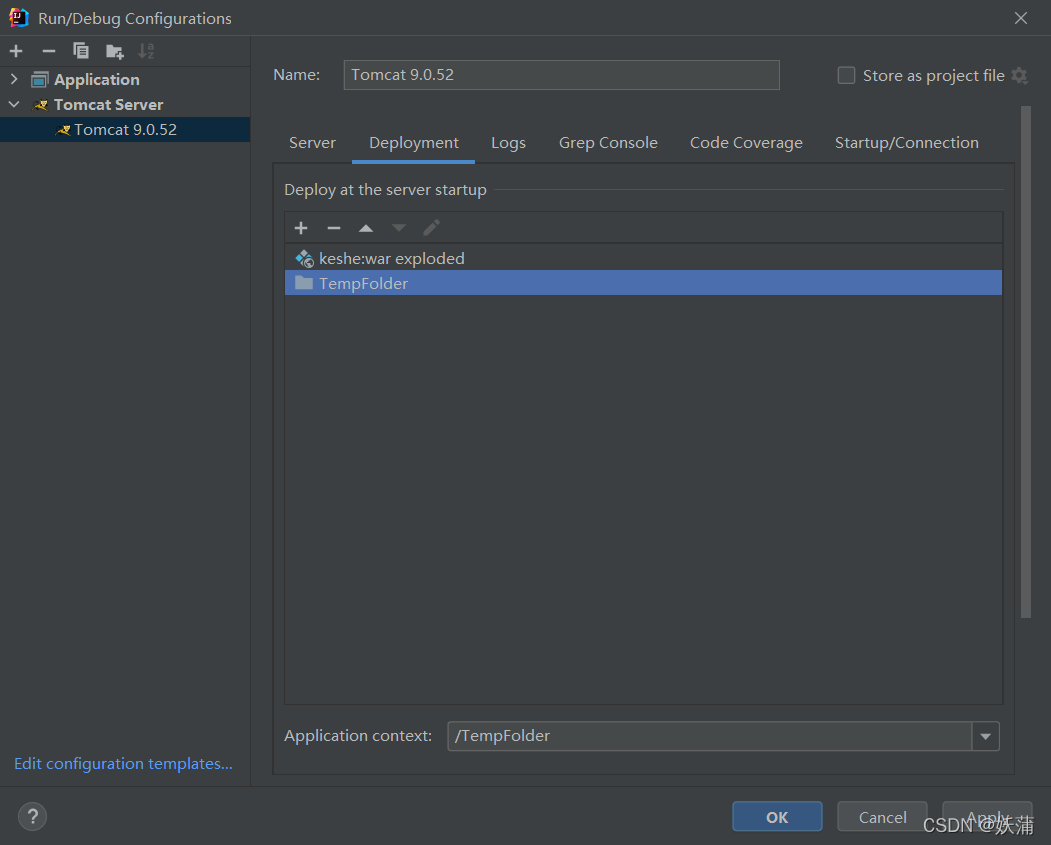Screen dimensions: 1051x845
Task: Click the vertical scrollbar of the settings panel
Action: coord(1026,362)
